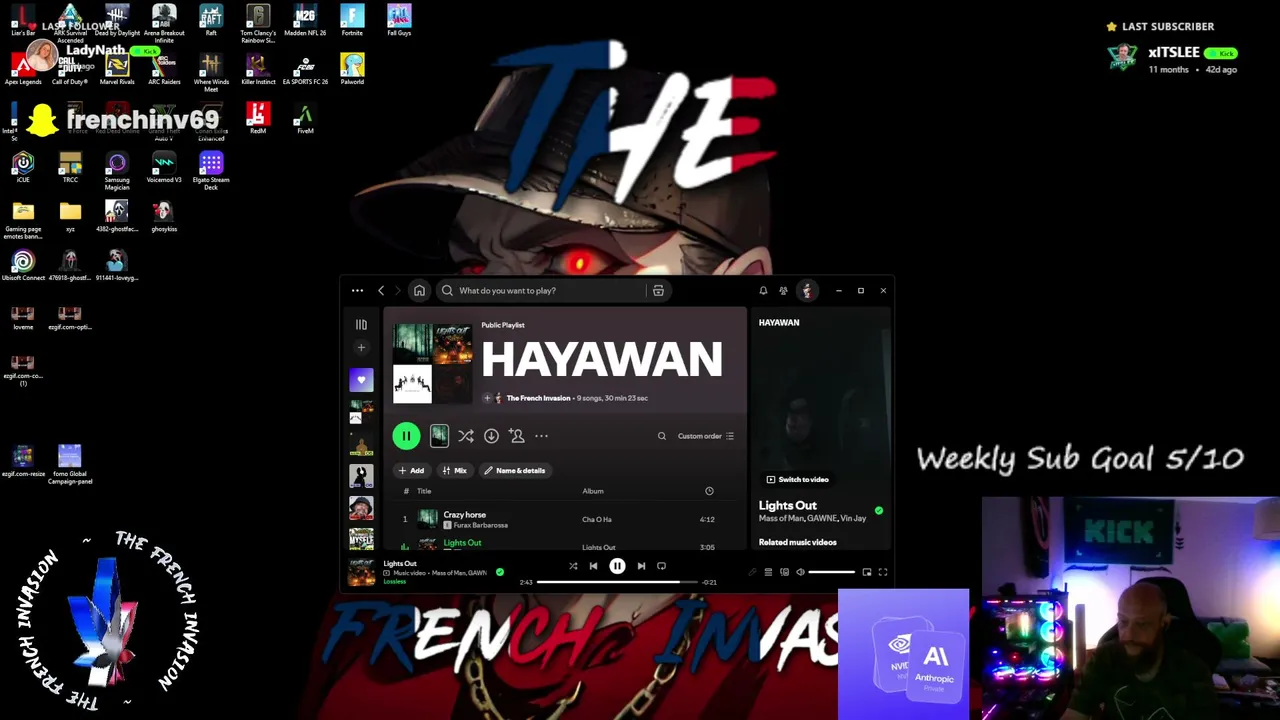Click the Add button in the playlist
Viewport: 1280px width, 720px height.
coord(411,471)
